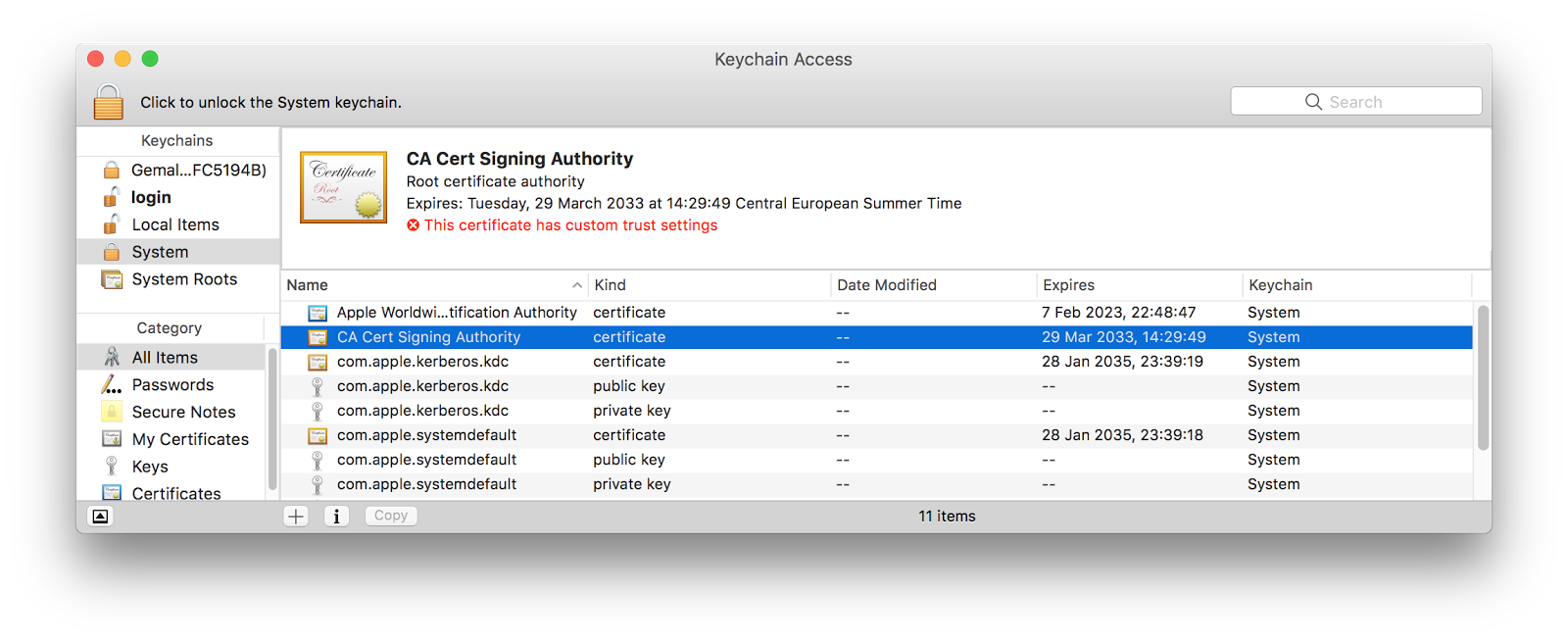Open info for selected item via i button
This screenshot has width=1568, height=642.
(336, 517)
